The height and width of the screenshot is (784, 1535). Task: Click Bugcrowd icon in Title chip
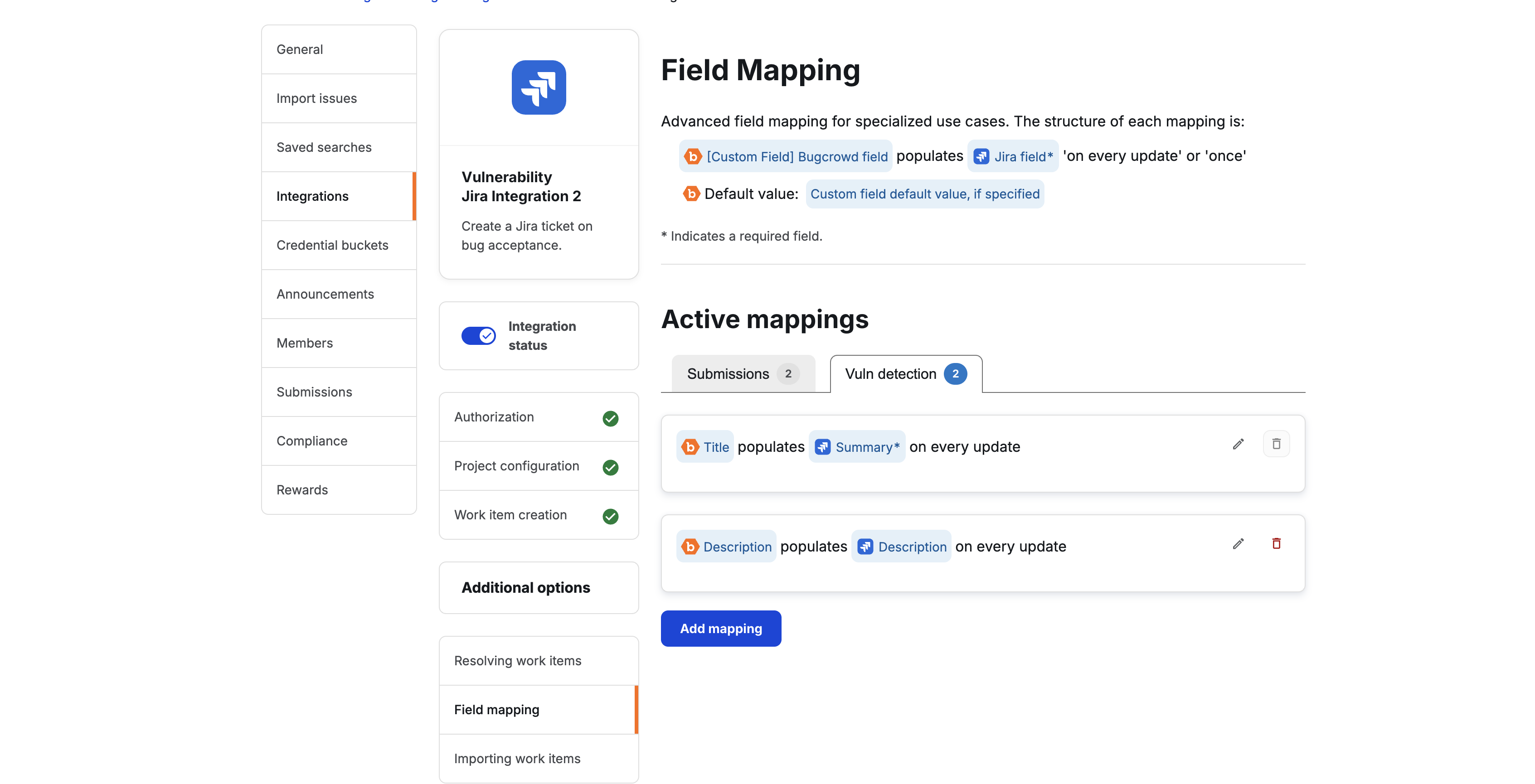pyautogui.click(x=690, y=447)
